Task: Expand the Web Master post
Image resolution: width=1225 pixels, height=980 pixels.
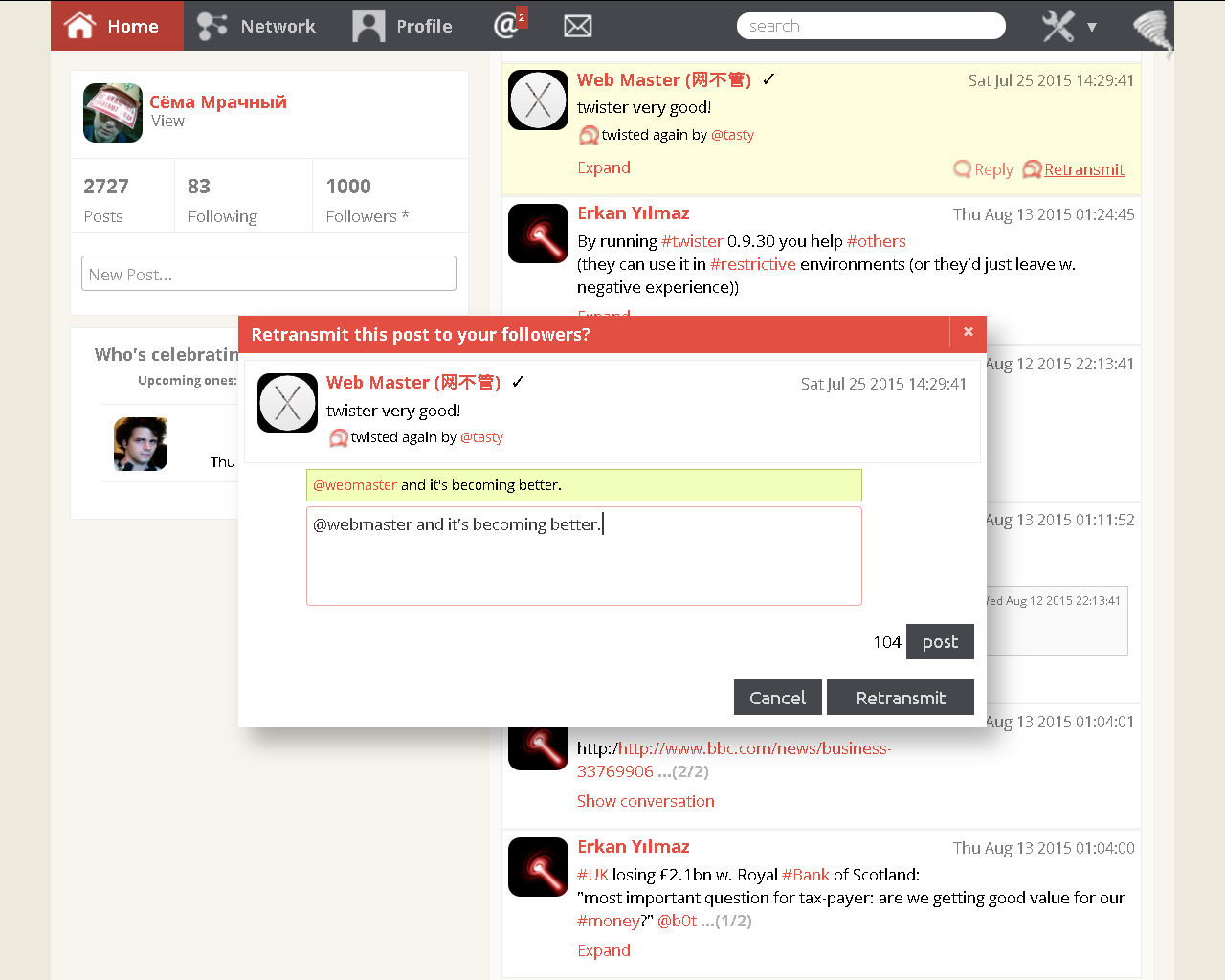Action: point(603,167)
